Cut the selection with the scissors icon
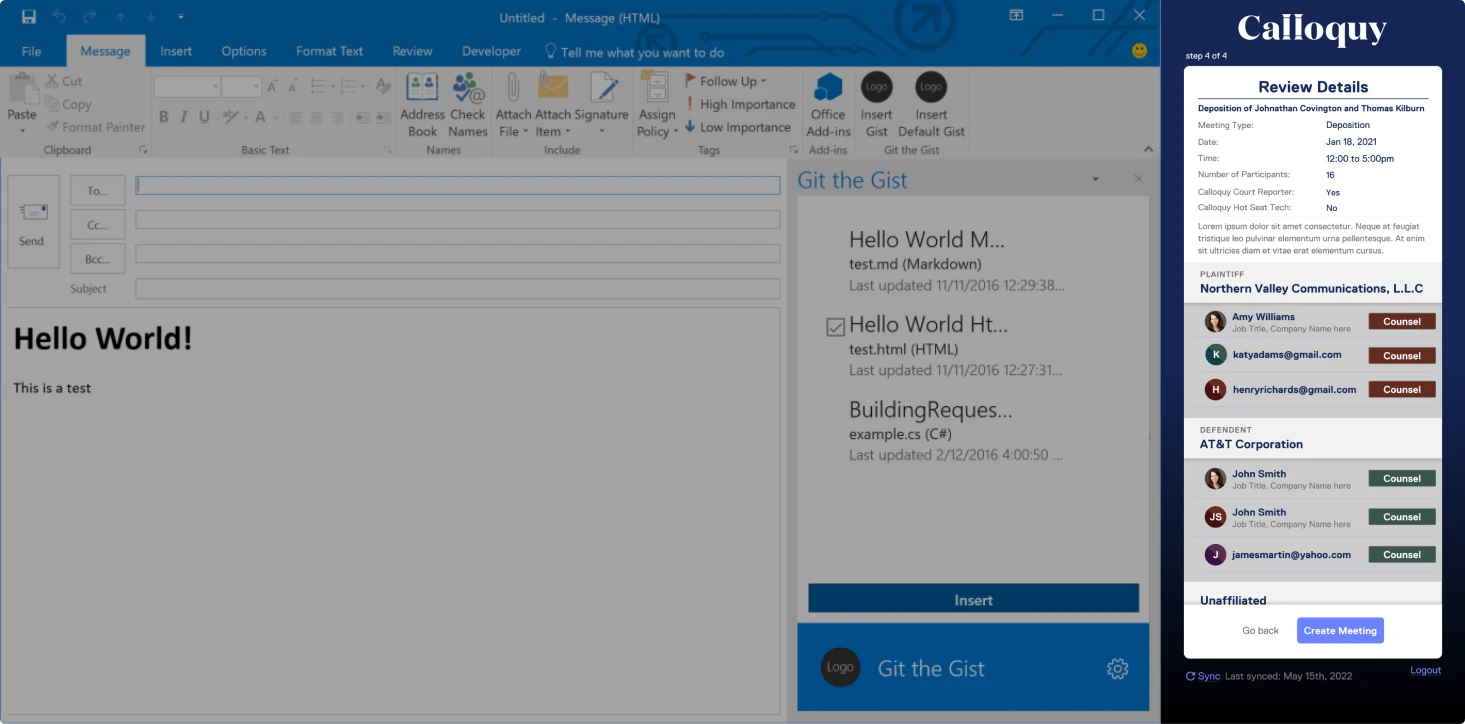1465x724 pixels. (52, 81)
